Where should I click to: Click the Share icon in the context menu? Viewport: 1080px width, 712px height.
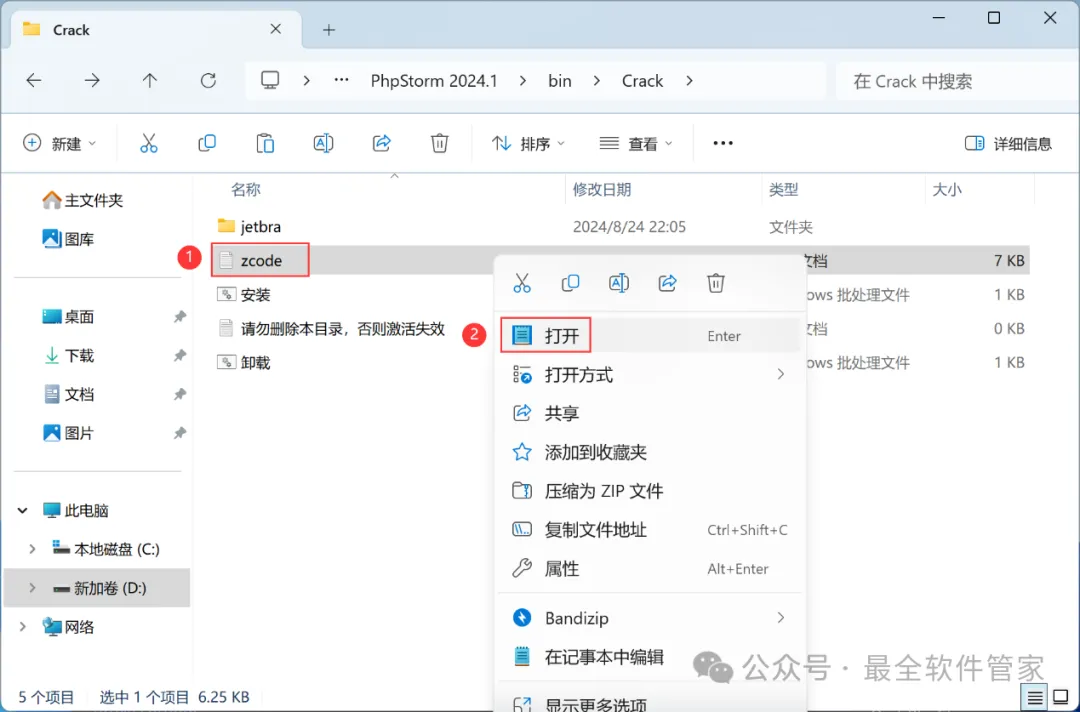667,283
